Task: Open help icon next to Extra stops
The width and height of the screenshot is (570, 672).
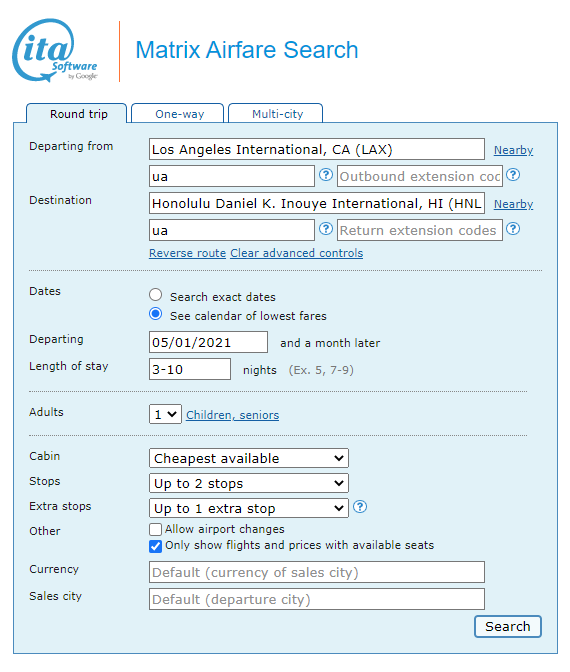Action: click(360, 507)
